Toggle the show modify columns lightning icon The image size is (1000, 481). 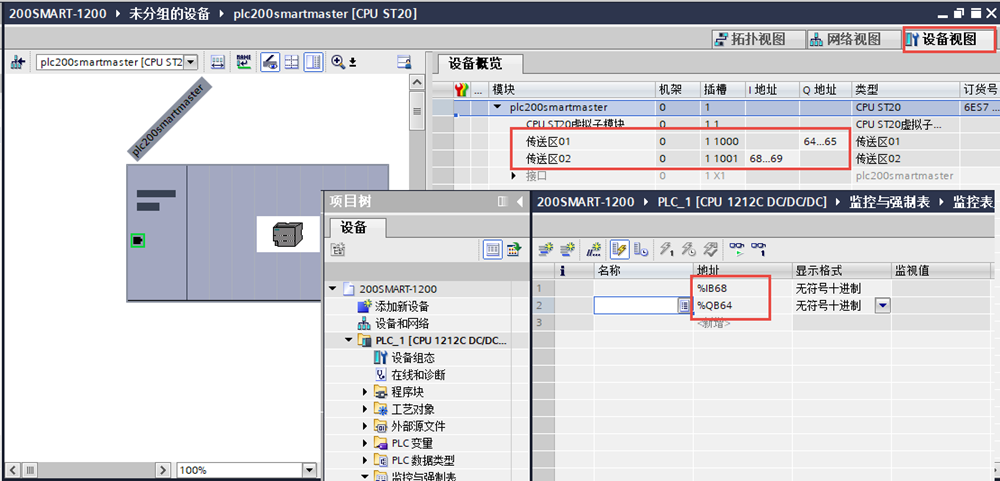[617, 250]
